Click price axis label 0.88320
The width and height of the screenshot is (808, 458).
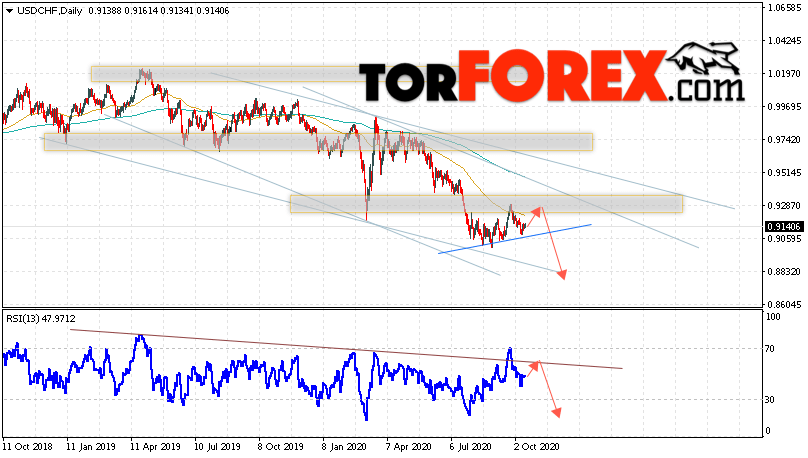pyautogui.click(x=784, y=272)
